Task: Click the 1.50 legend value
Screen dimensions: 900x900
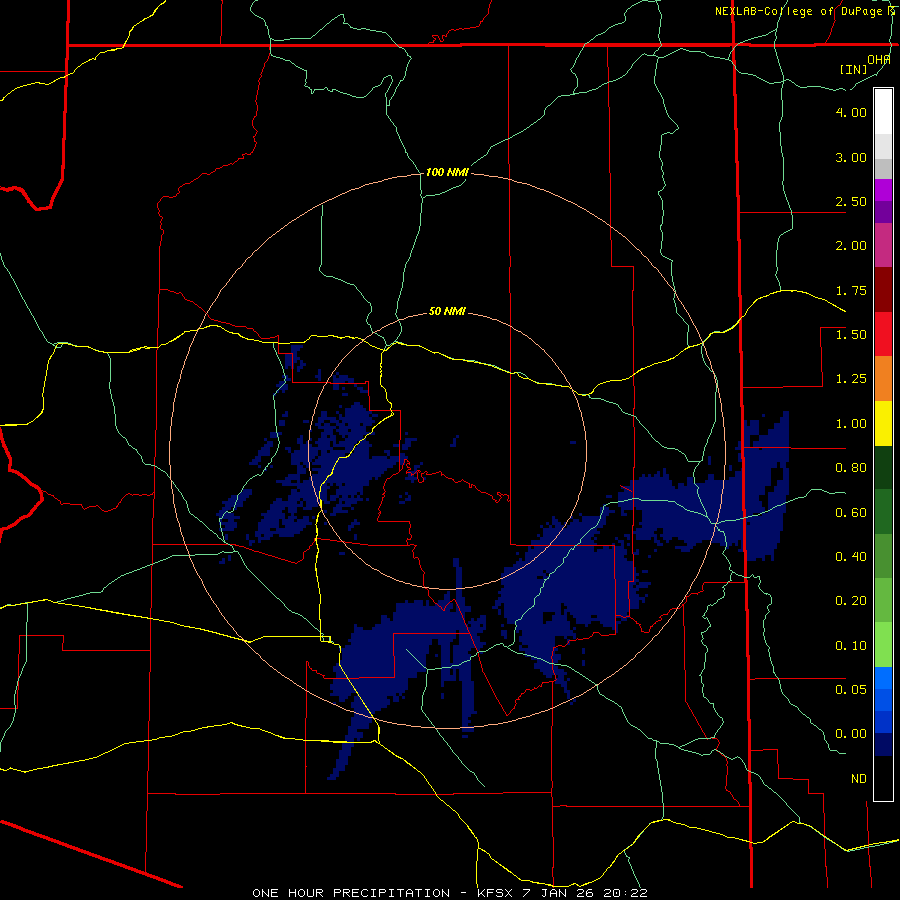Action: [851, 335]
